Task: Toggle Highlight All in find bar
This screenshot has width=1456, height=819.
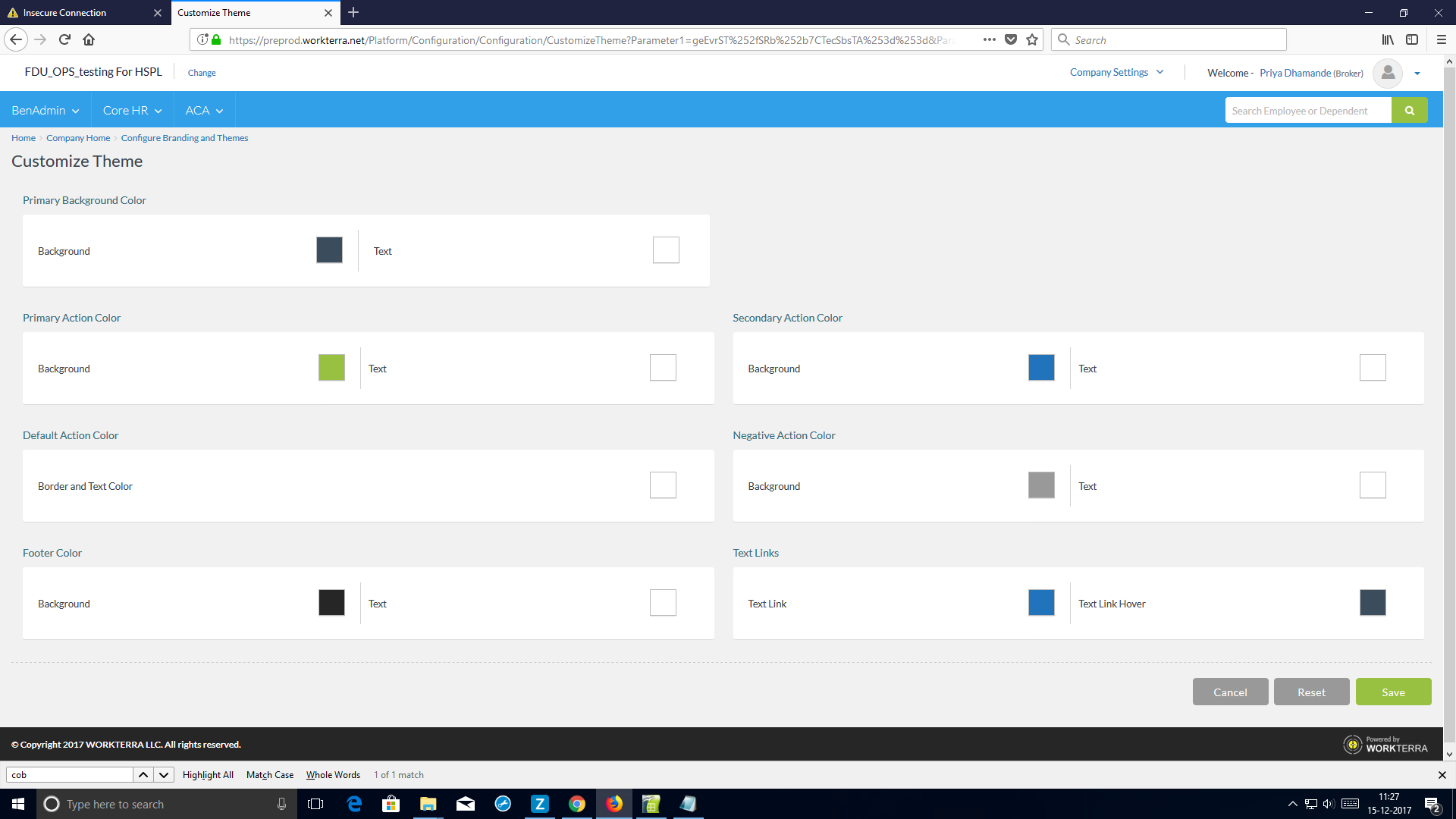Action: [x=208, y=775]
